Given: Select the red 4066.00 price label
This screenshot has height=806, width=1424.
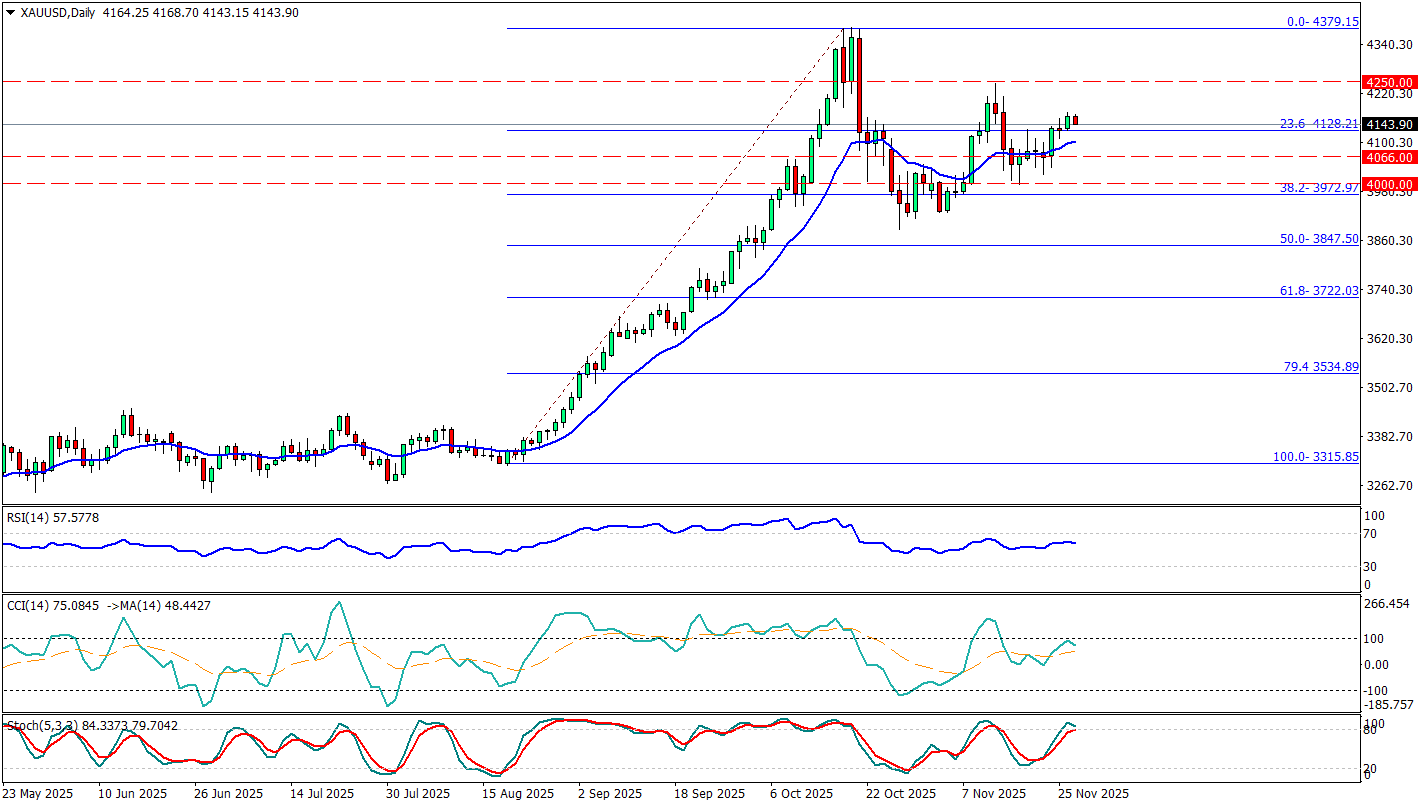Looking at the screenshot, I should (1390, 157).
